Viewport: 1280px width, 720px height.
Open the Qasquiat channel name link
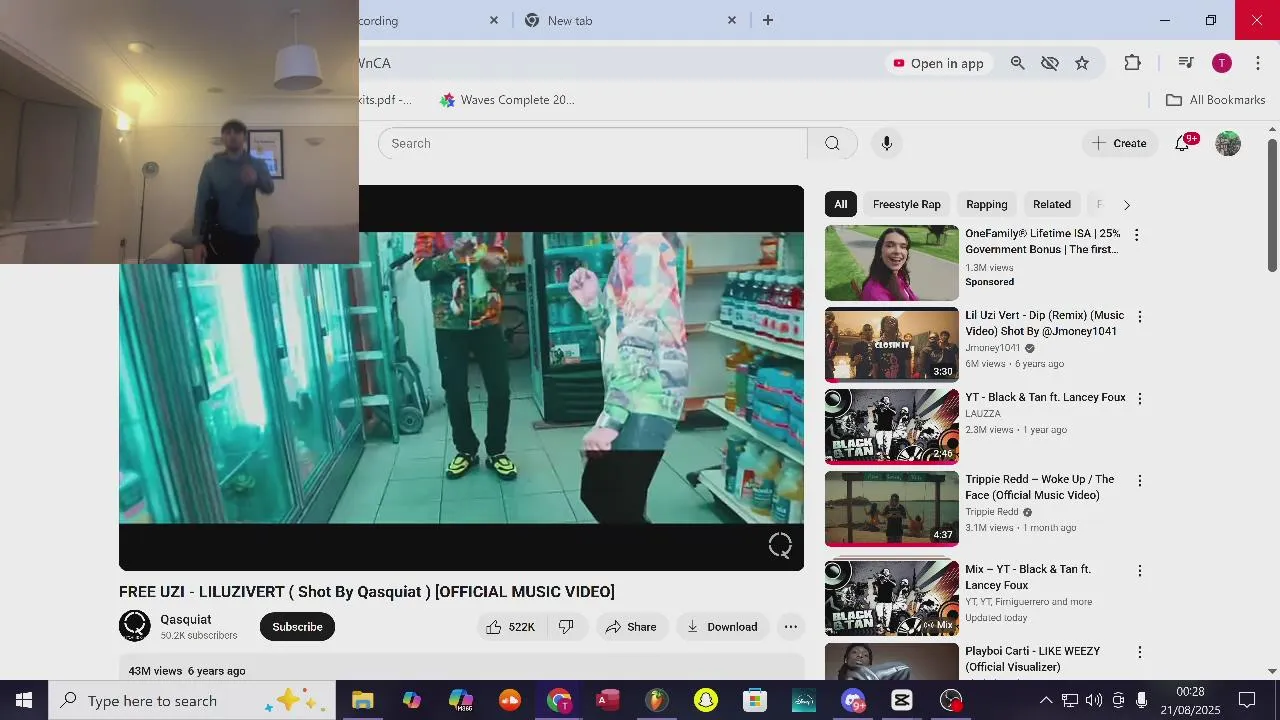[186, 620]
